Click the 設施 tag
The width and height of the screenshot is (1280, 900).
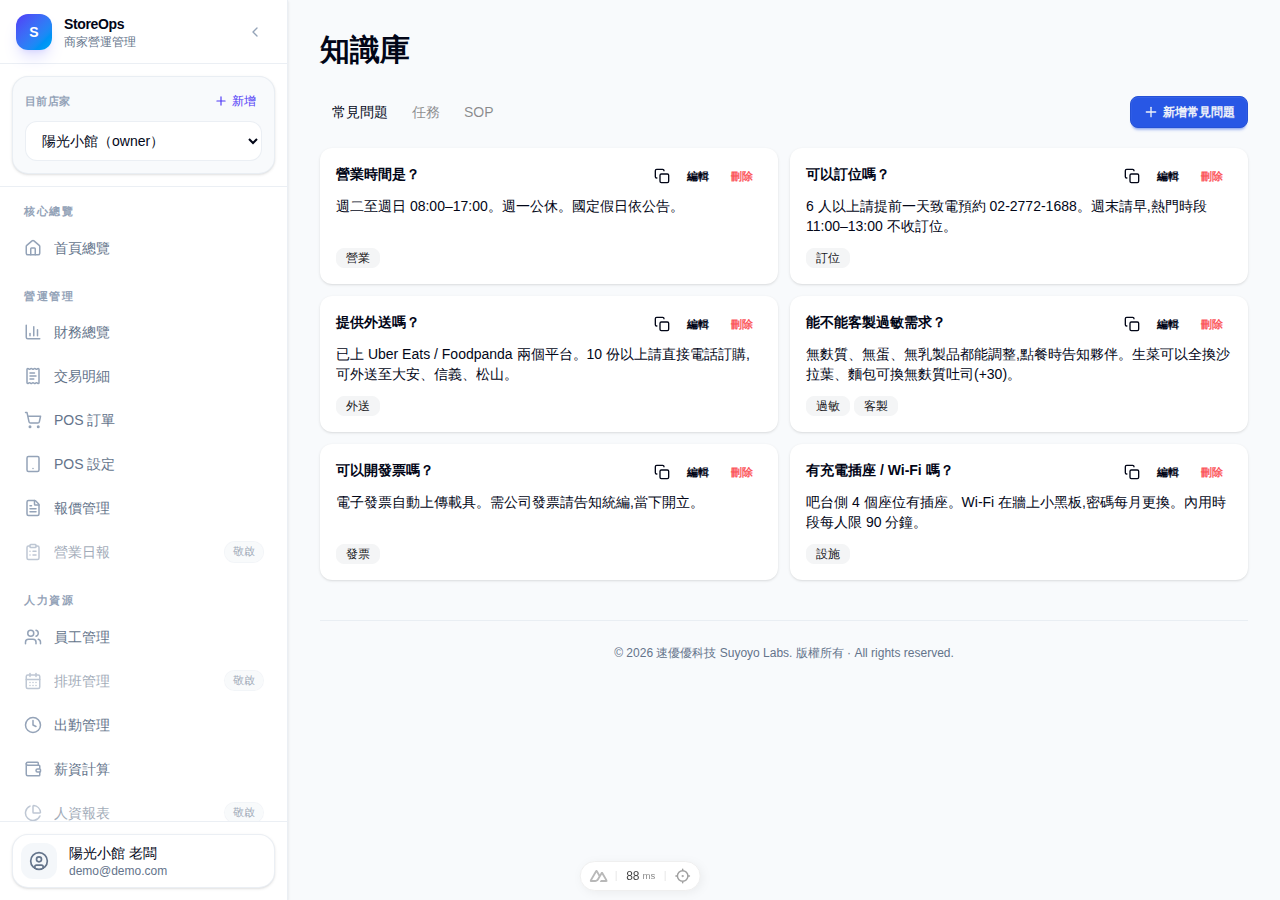point(828,554)
